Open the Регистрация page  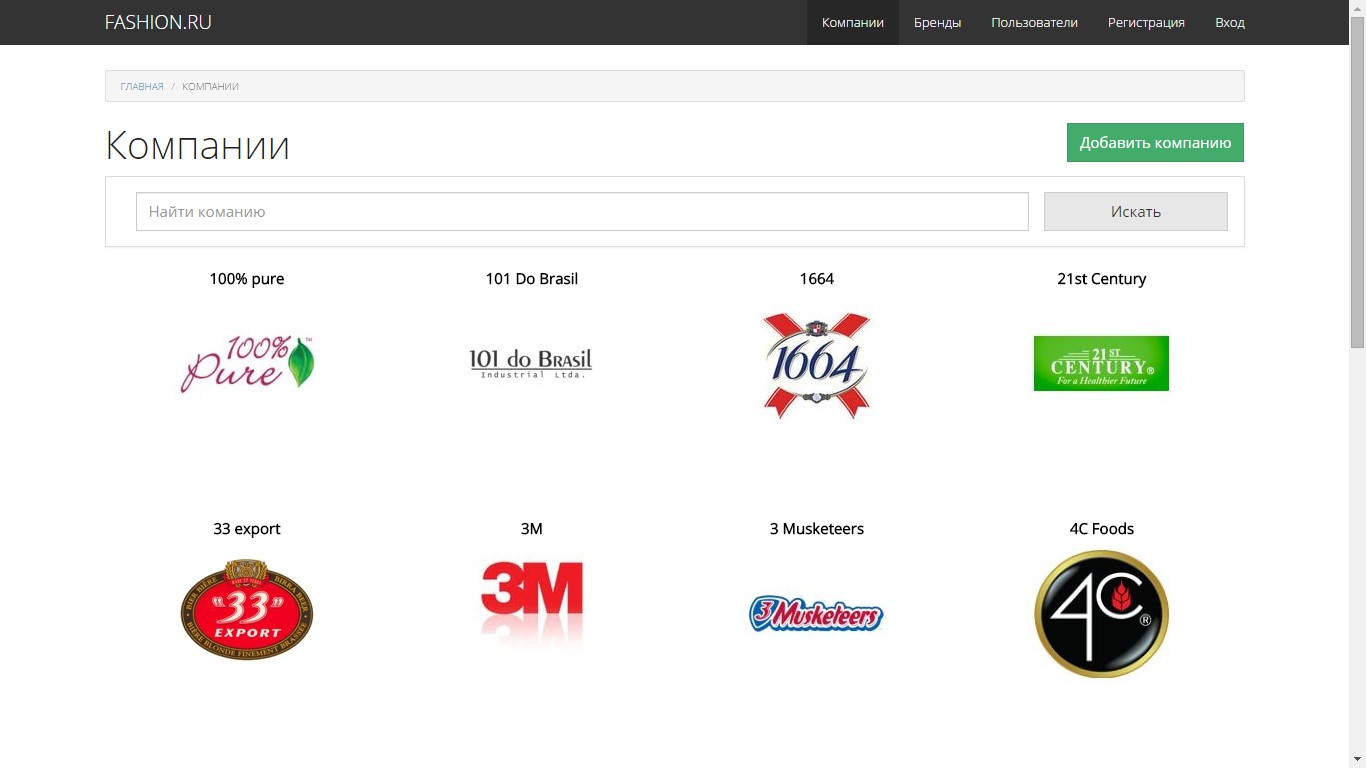[1146, 22]
